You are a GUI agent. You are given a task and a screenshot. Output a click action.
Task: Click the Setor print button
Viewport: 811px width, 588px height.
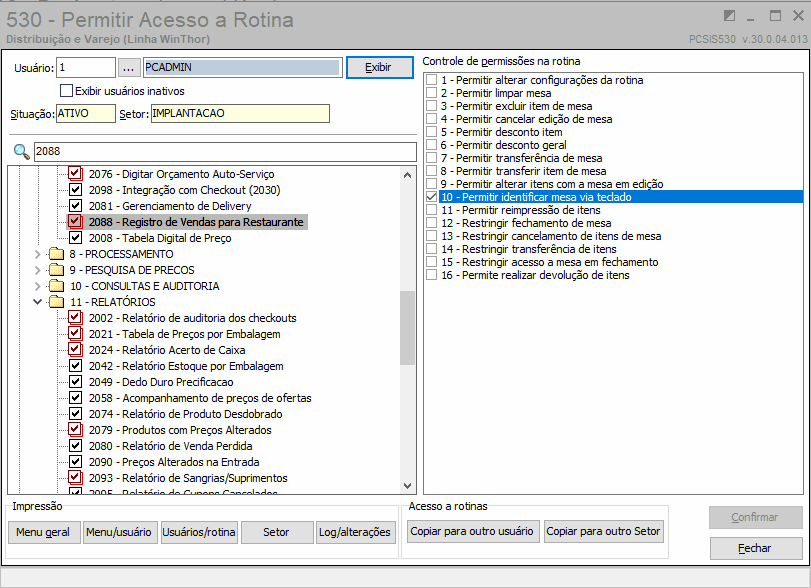coord(277,532)
